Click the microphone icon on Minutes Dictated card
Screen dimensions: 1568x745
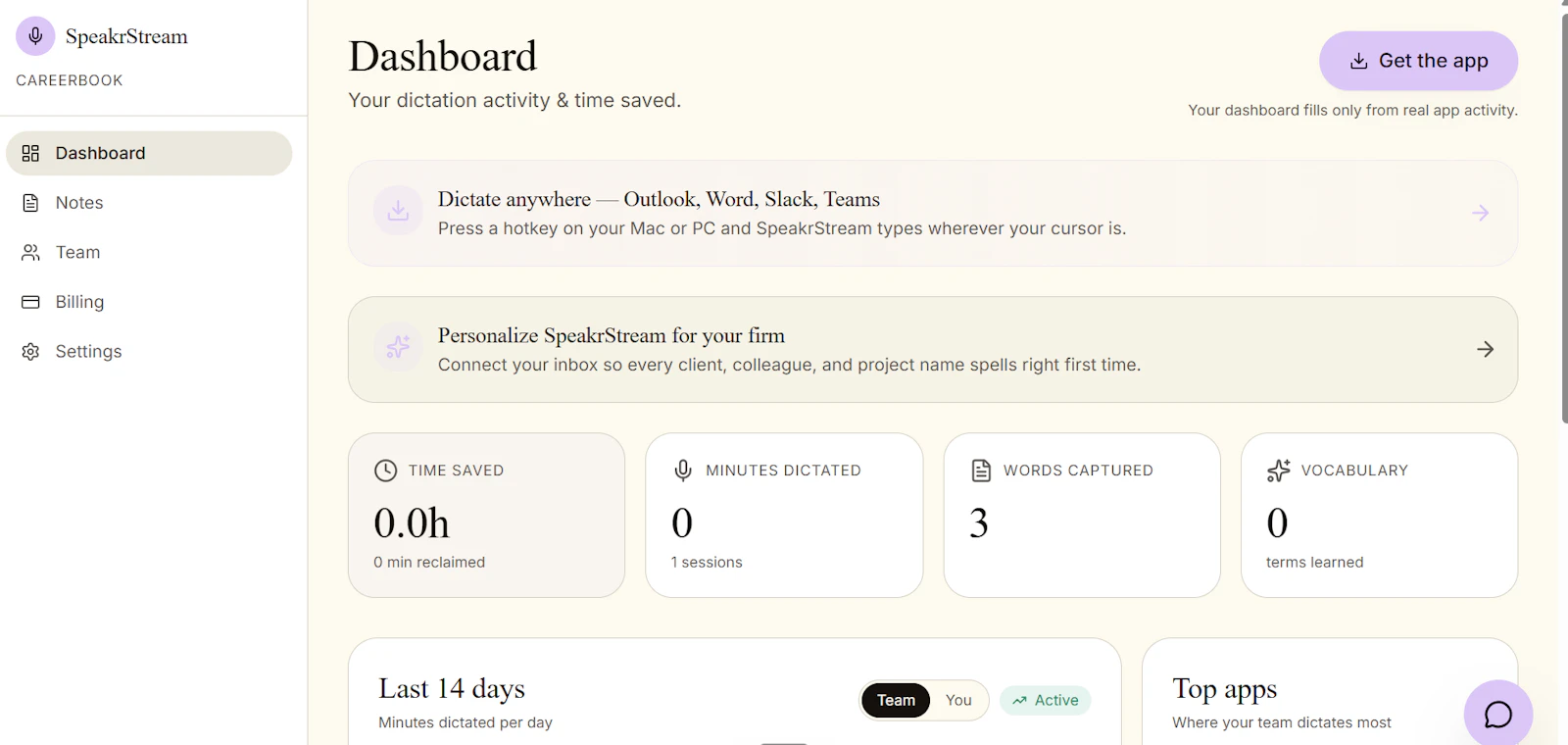[683, 471]
